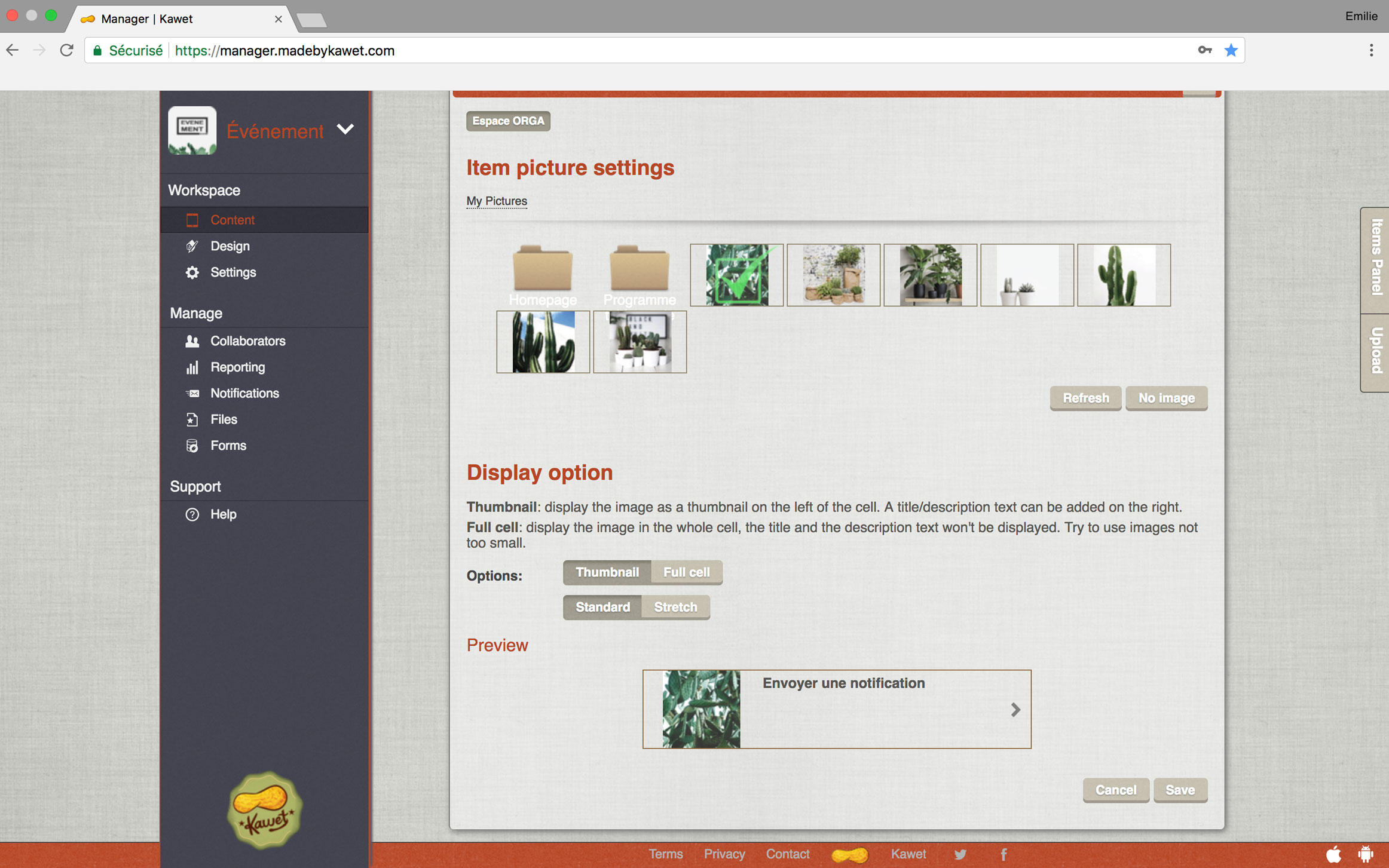Click the Apple app store icon

(x=1333, y=854)
